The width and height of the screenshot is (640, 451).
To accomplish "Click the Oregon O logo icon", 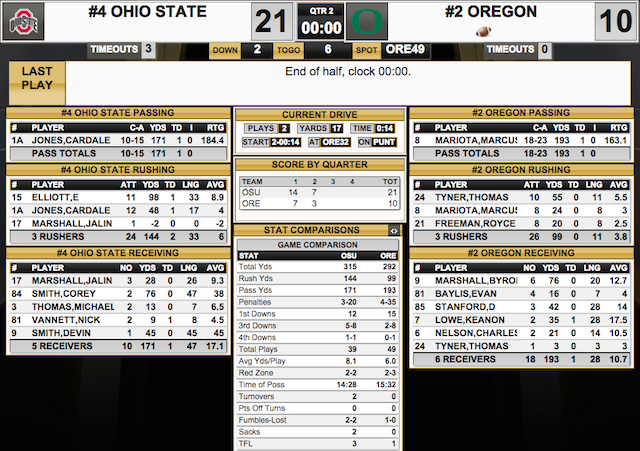I will coord(367,21).
